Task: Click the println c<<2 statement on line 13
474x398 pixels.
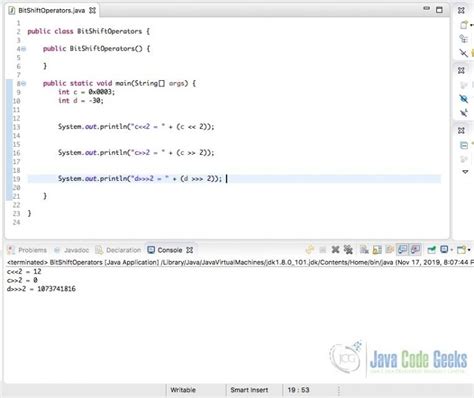Action: coord(136,127)
